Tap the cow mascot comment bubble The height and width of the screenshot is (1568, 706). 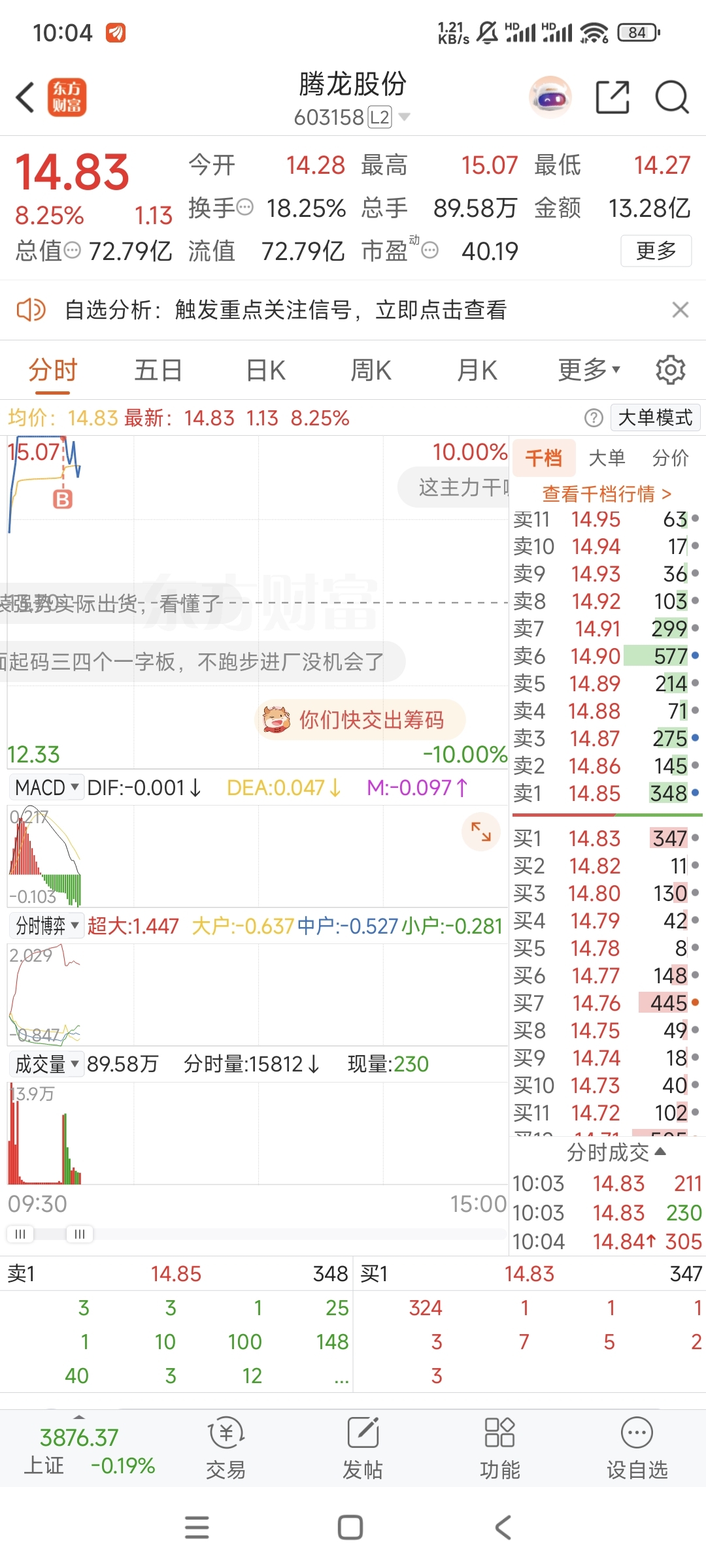pyautogui.click(x=360, y=720)
